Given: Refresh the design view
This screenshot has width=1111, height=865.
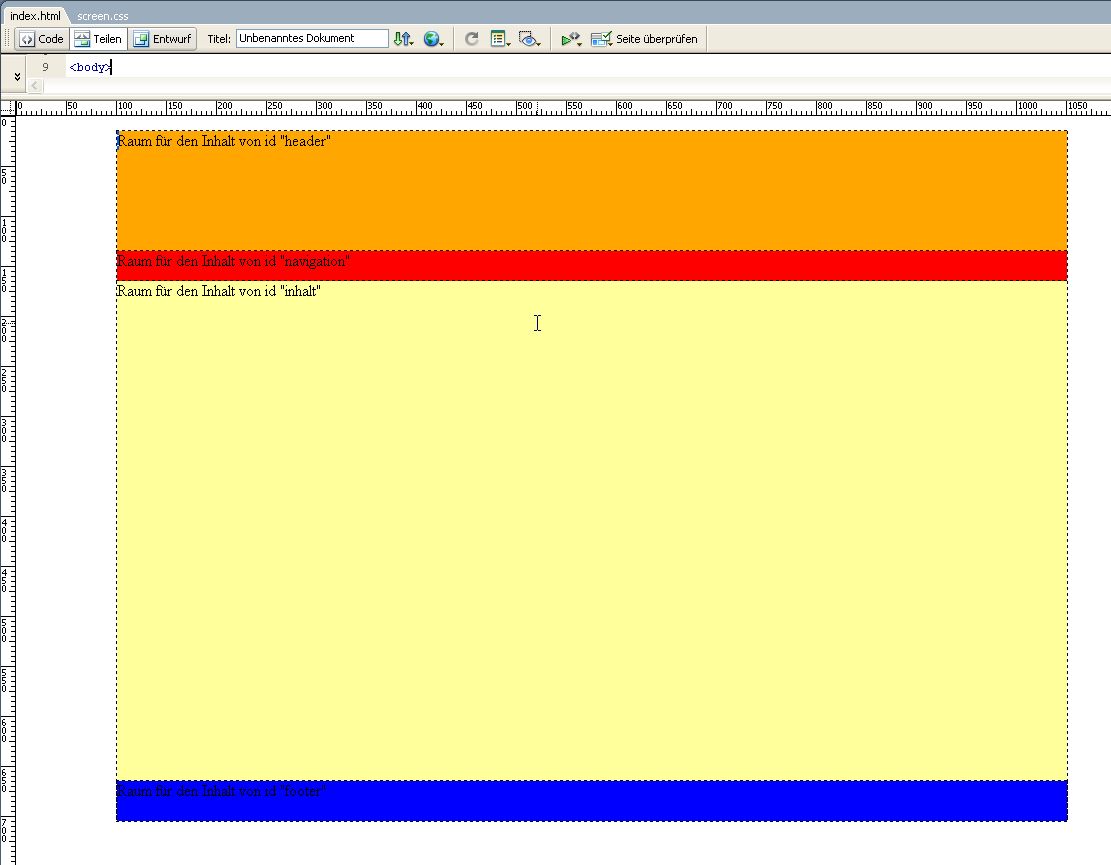Looking at the screenshot, I should point(472,39).
